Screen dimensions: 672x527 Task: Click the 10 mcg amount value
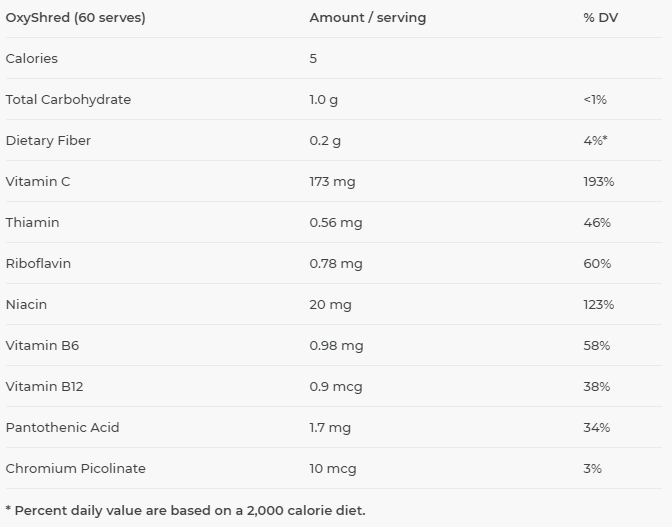333,468
